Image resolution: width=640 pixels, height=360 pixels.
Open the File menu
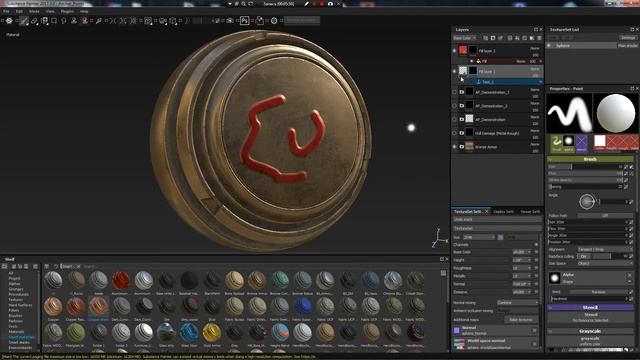pos(6,11)
